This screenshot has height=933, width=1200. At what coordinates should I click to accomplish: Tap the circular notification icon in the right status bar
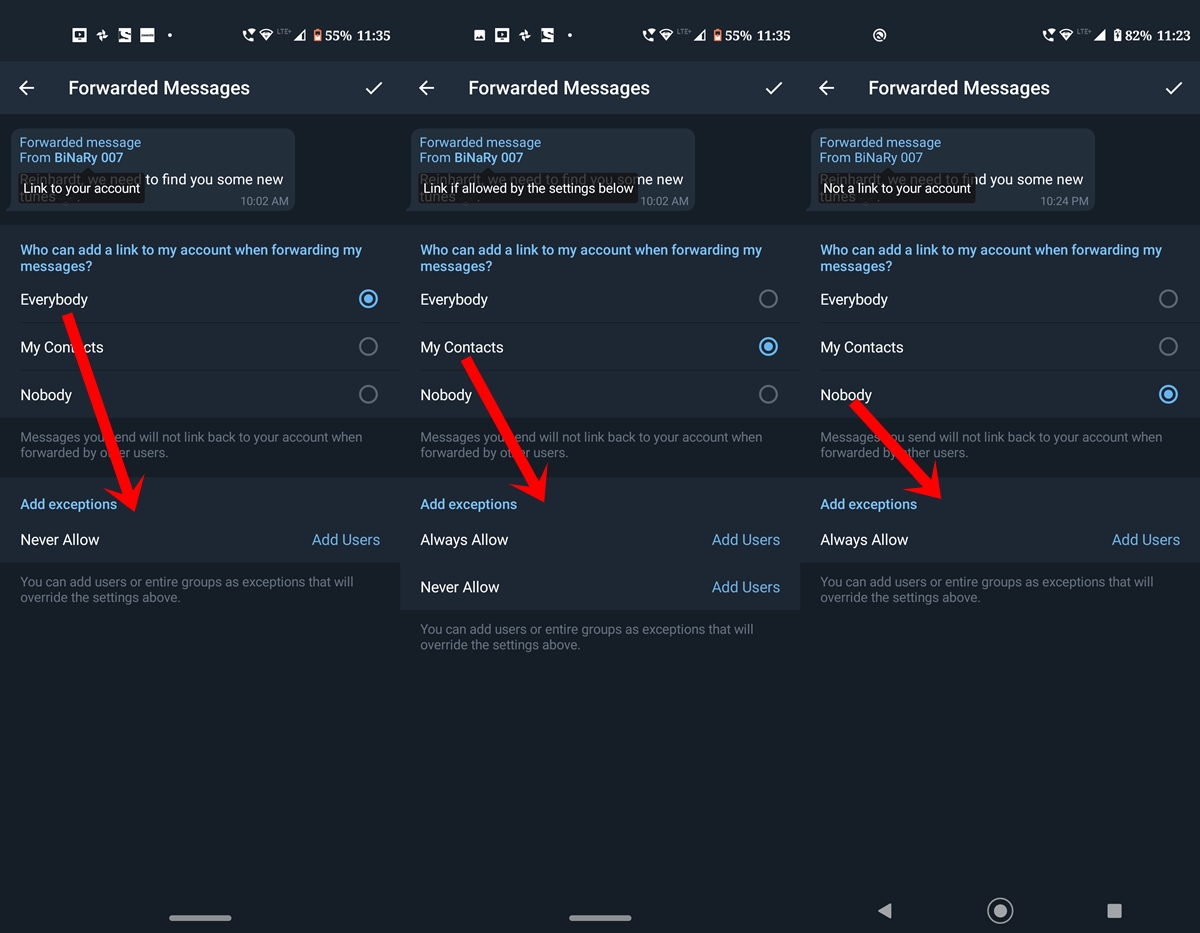[x=880, y=35]
